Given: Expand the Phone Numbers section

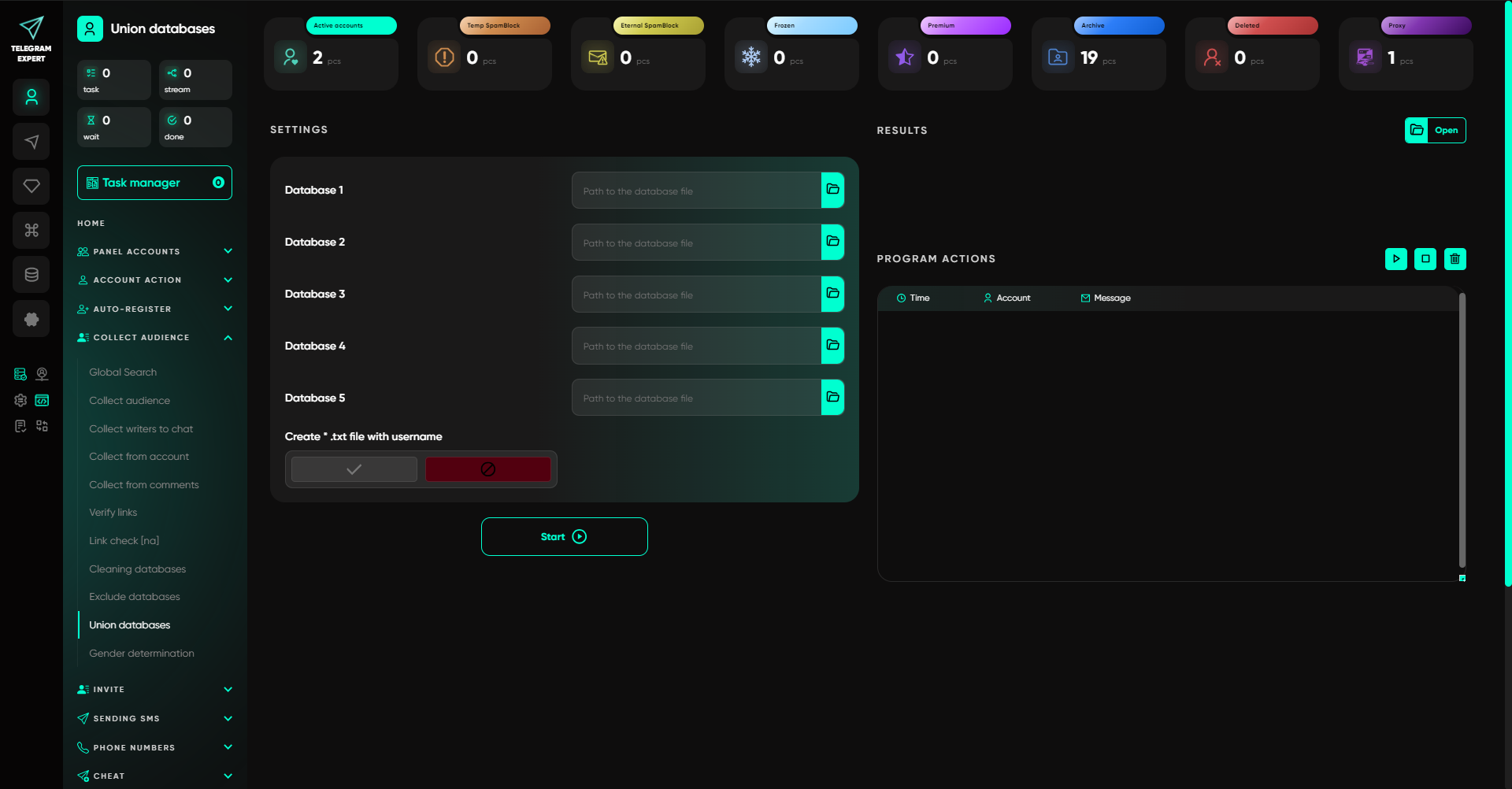Looking at the screenshot, I should (x=154, y=747).
